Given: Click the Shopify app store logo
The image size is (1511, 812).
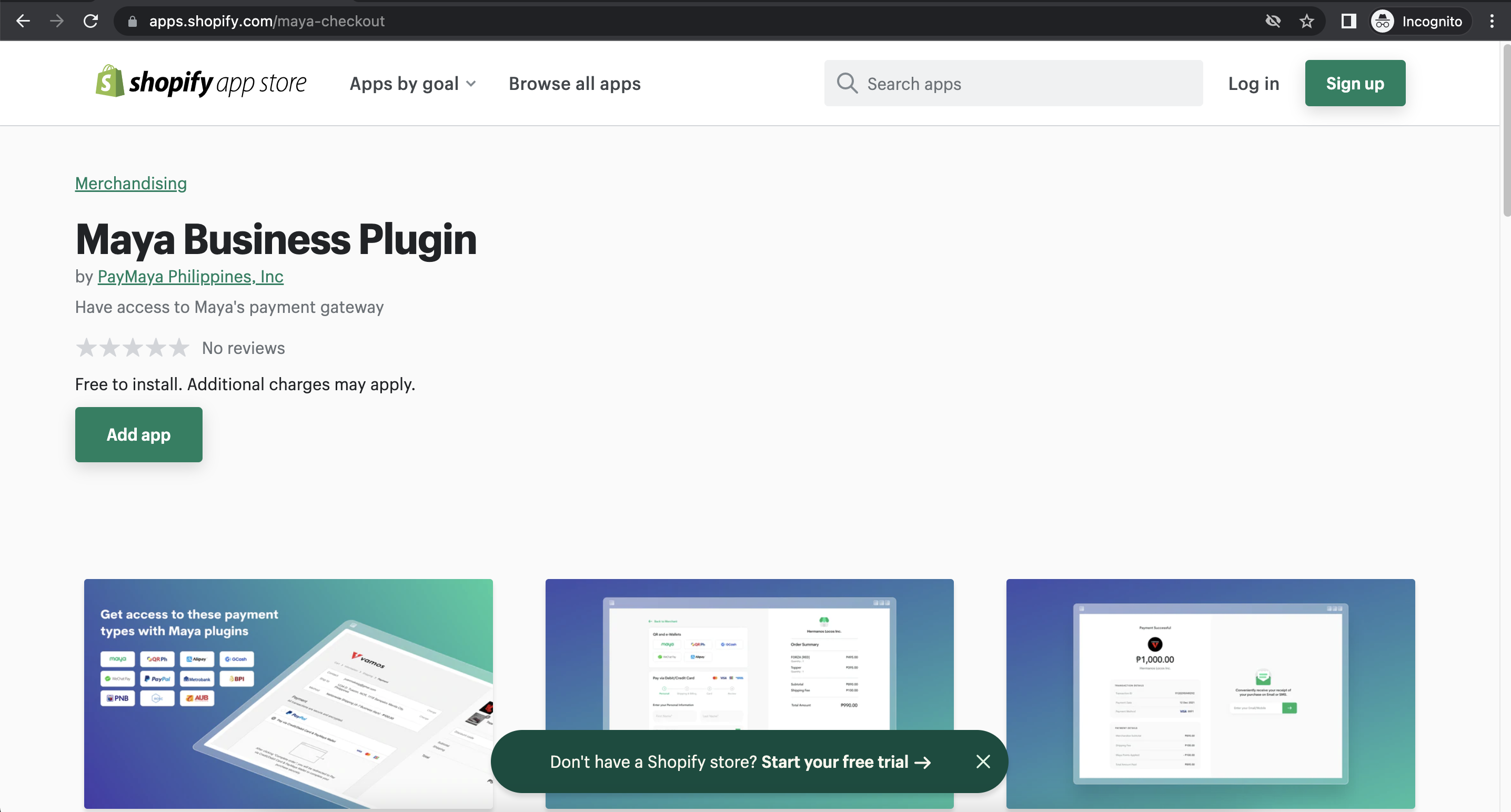Looking at the screenshot, I should [200, 83].
